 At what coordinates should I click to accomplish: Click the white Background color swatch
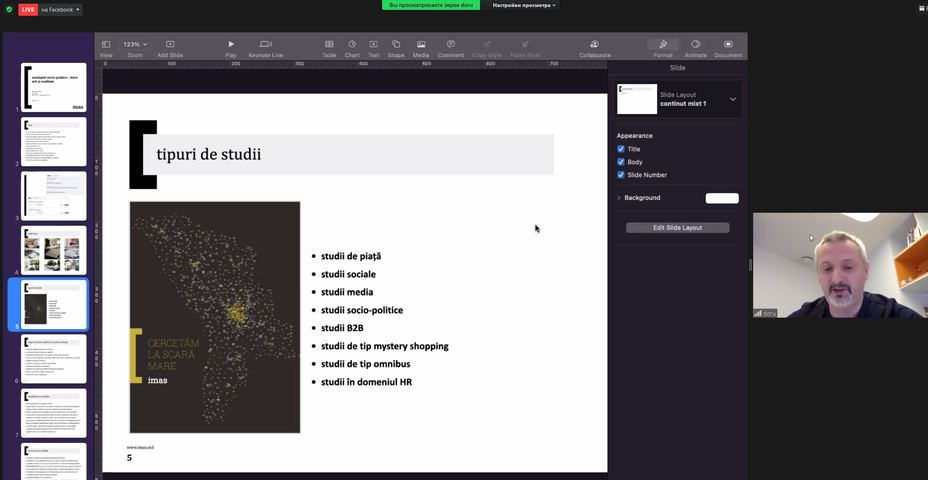pos(722,198)
